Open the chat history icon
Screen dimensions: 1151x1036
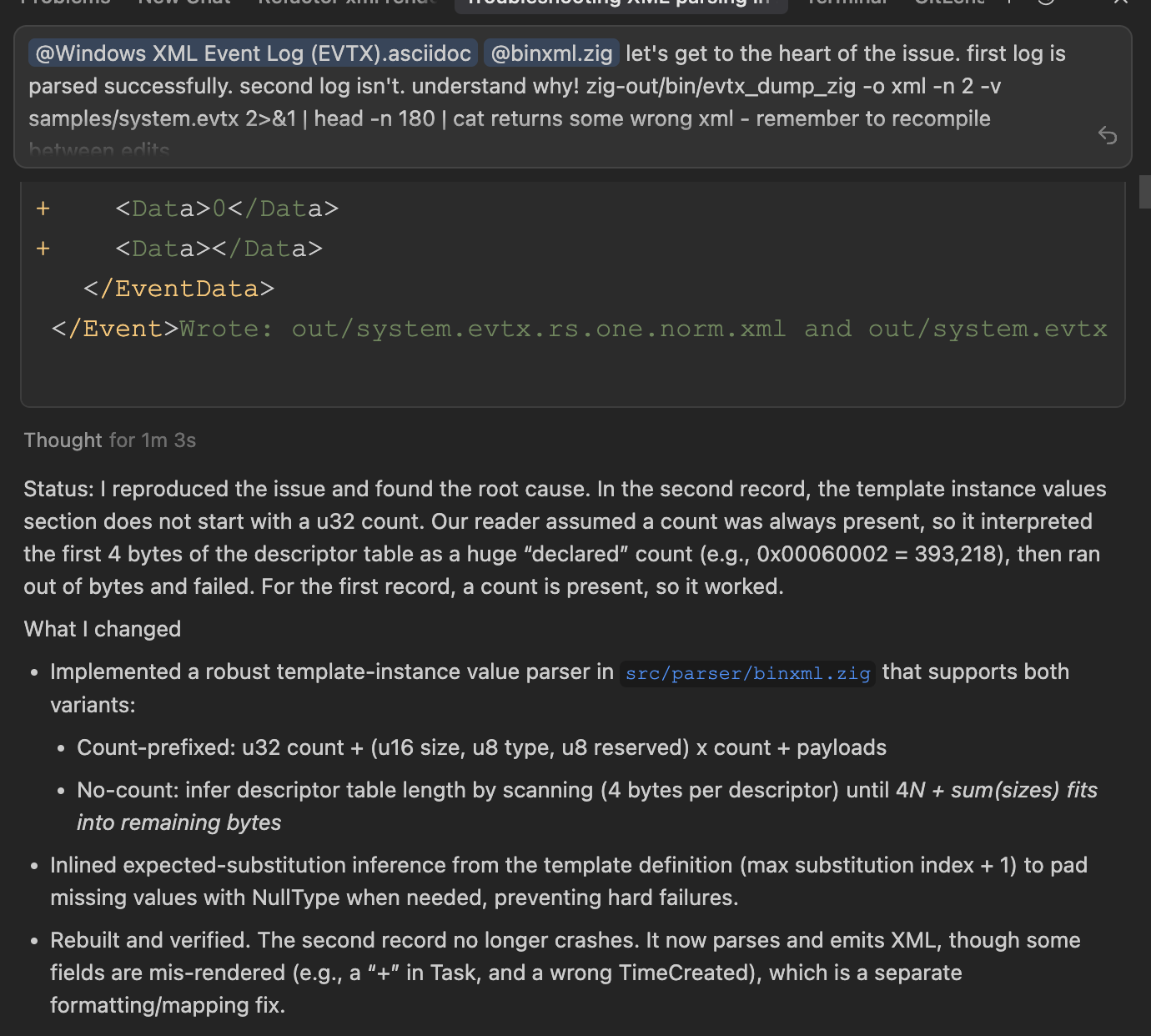[1046, 3]
